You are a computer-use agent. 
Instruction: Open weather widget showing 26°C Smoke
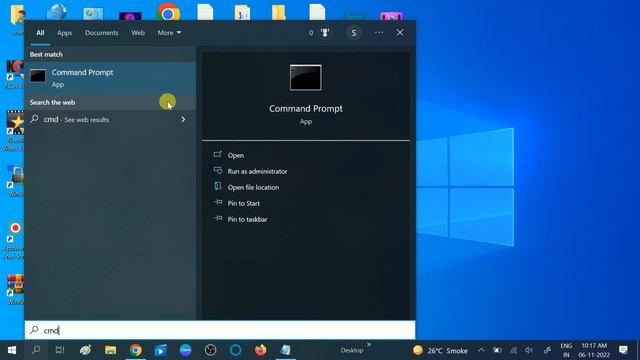click(x=440, y=351)
